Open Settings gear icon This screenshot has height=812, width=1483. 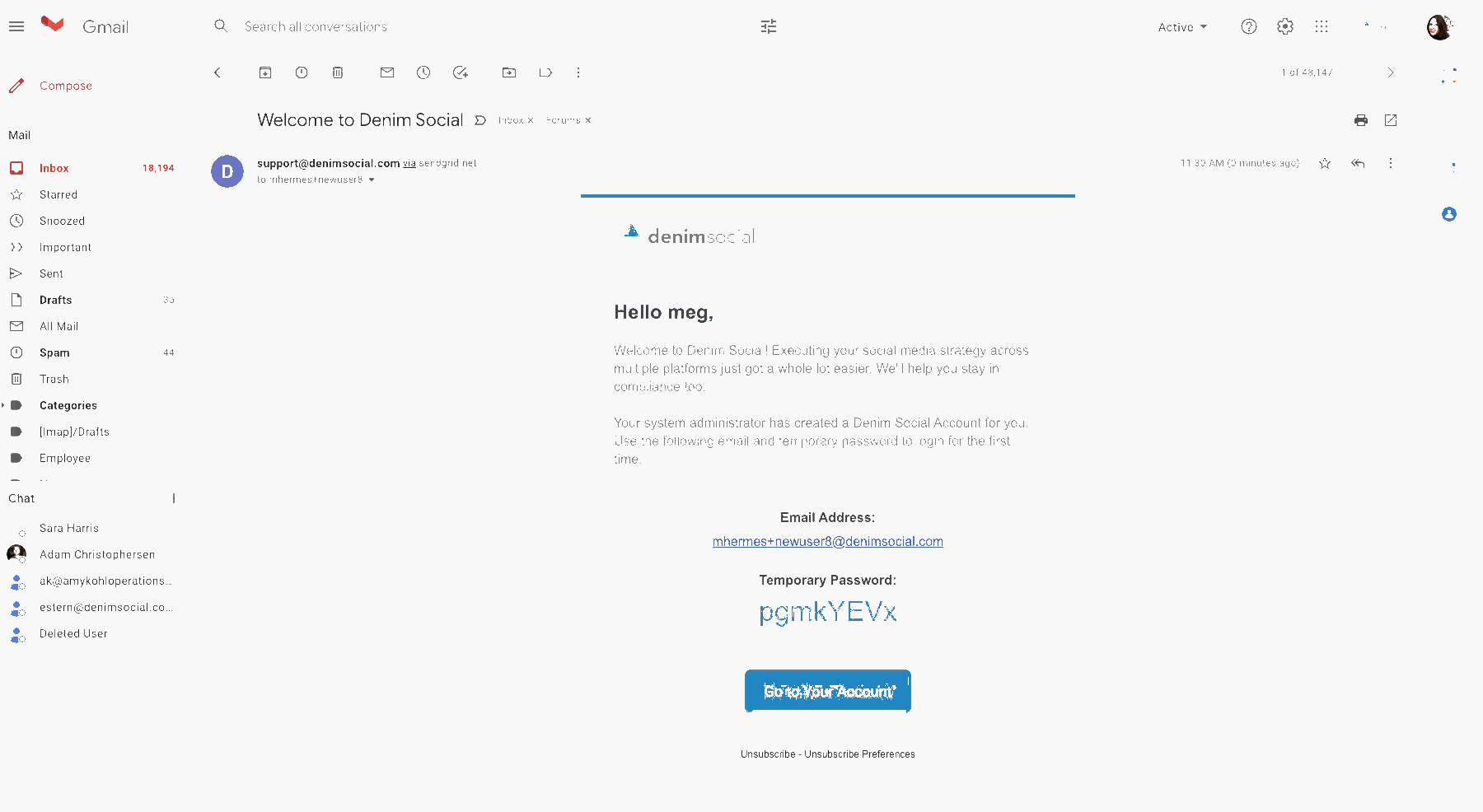click(x=1285, y=26)
